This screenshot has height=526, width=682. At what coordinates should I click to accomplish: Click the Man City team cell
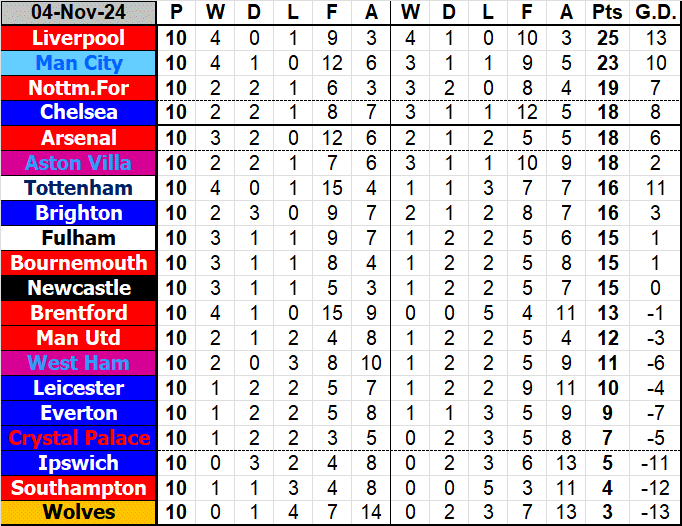(79, 63)
